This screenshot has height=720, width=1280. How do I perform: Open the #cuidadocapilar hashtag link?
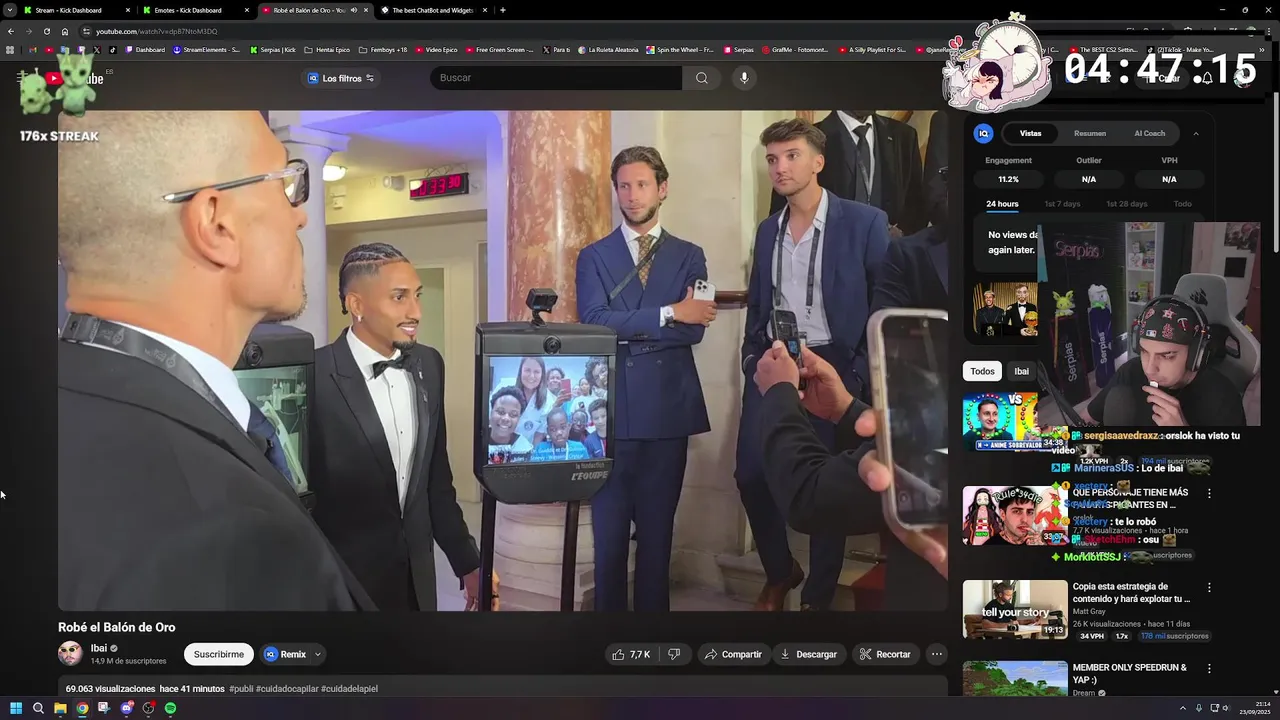[x=286, y=689]
